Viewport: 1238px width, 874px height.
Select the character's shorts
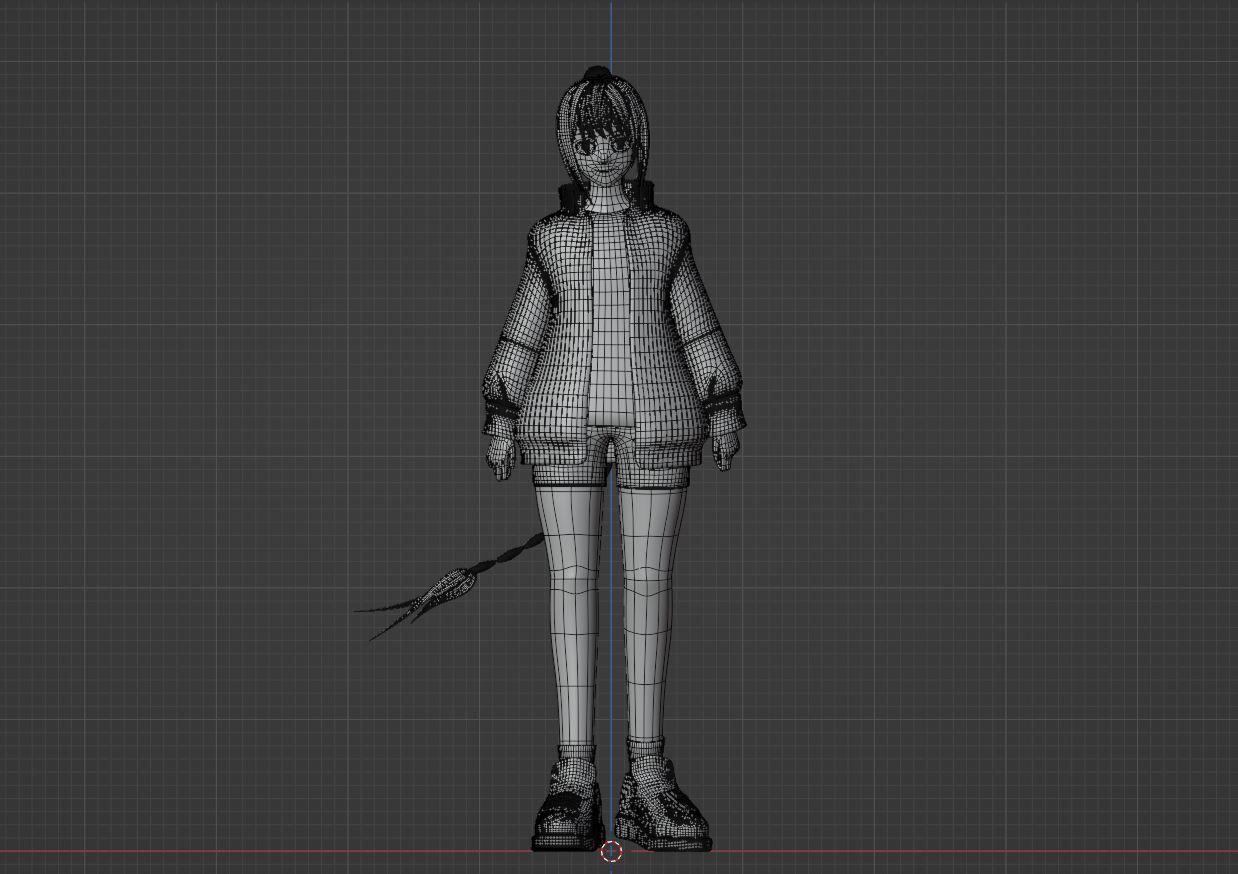coord(611,458)
